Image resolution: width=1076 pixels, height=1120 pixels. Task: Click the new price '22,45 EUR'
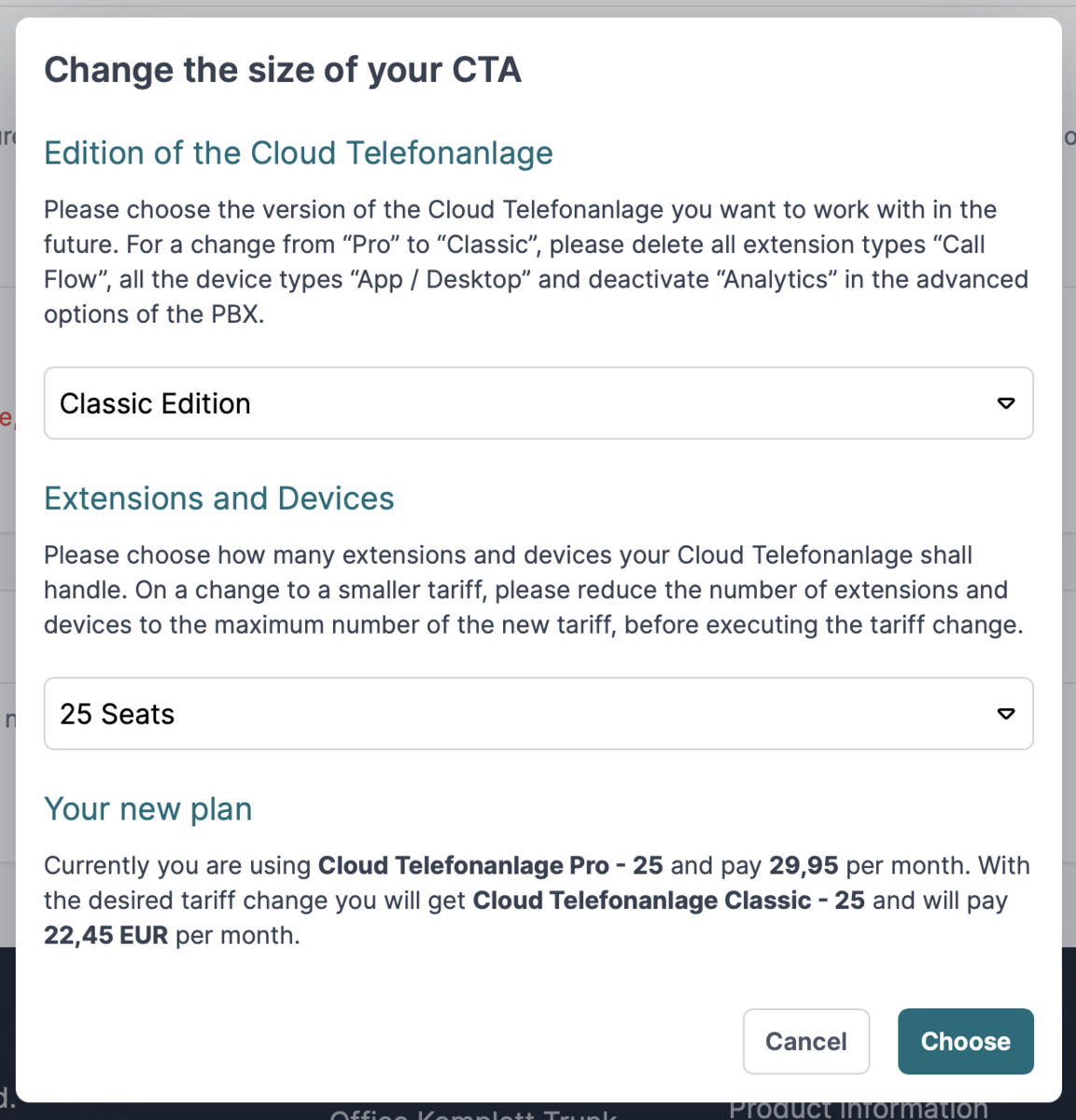tap(106, 935)
